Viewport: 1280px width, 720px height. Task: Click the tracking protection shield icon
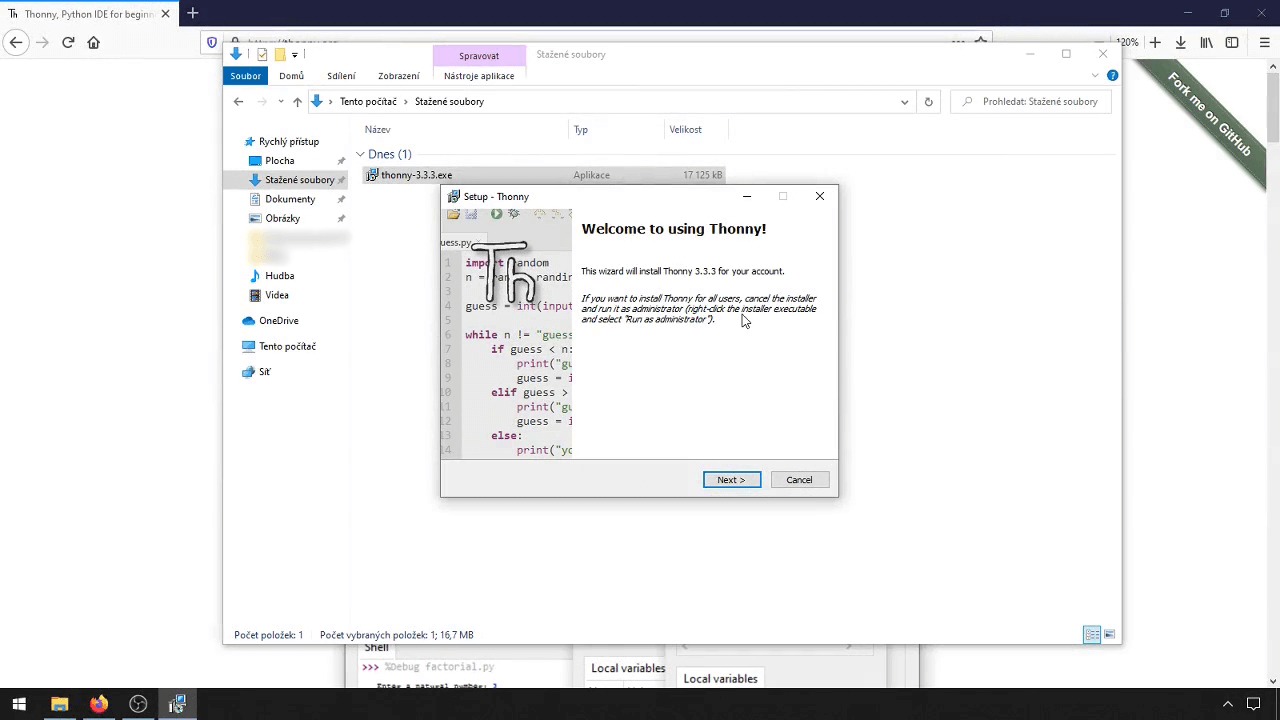tap(211, 42)
